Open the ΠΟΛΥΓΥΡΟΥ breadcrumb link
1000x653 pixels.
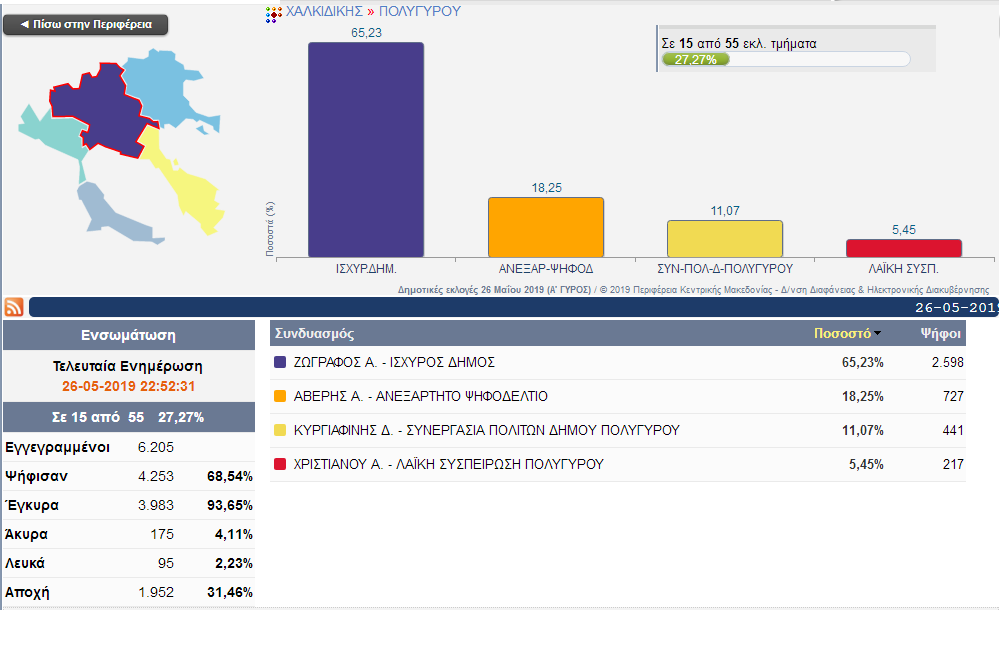tap(420, 12)
